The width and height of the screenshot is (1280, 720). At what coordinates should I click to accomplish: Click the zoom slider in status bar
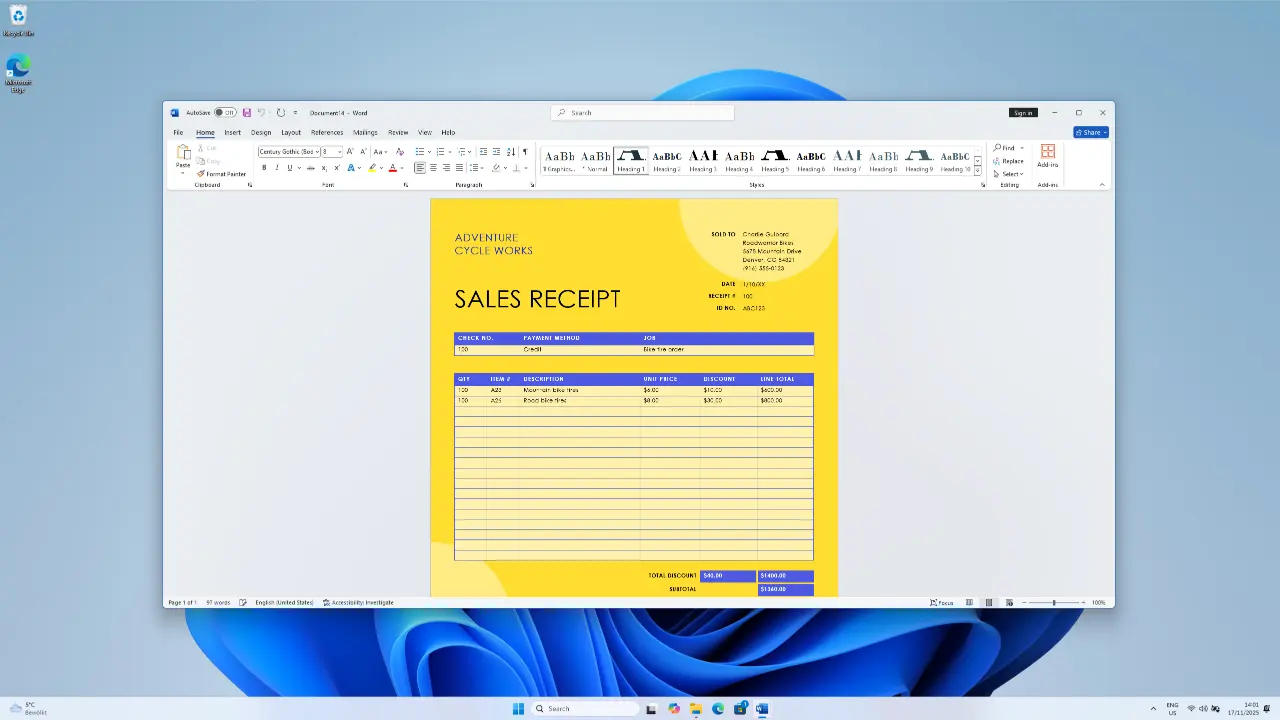point(1054,603)
